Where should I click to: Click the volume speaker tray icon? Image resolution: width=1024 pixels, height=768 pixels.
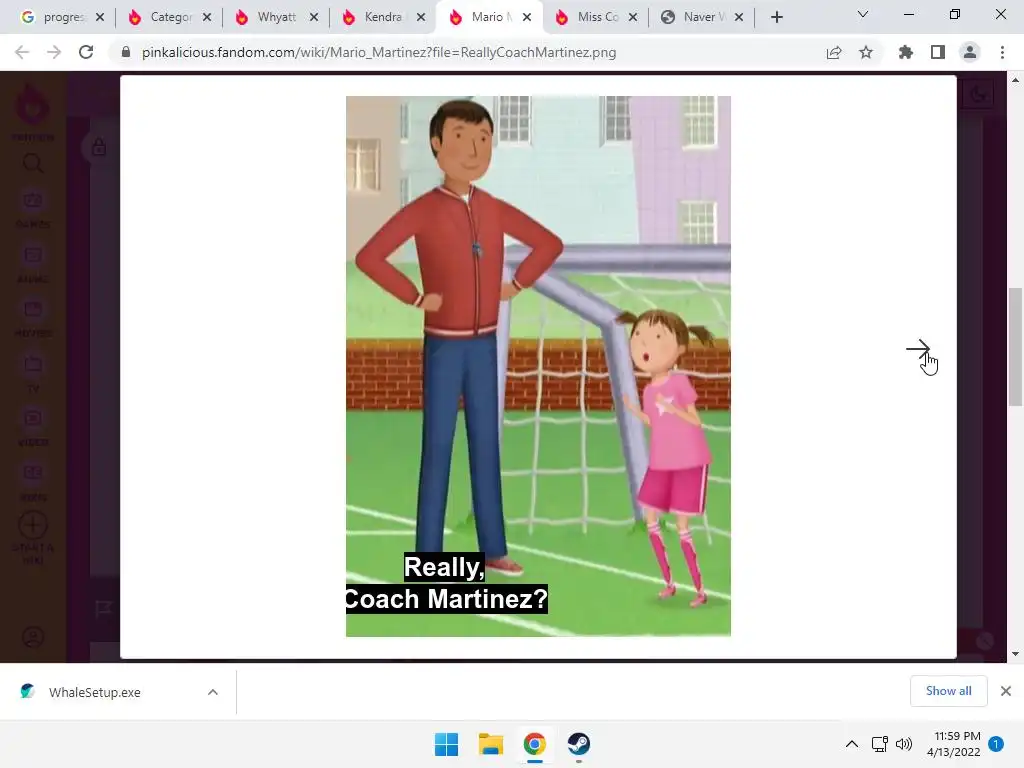(x=904, y=744)
